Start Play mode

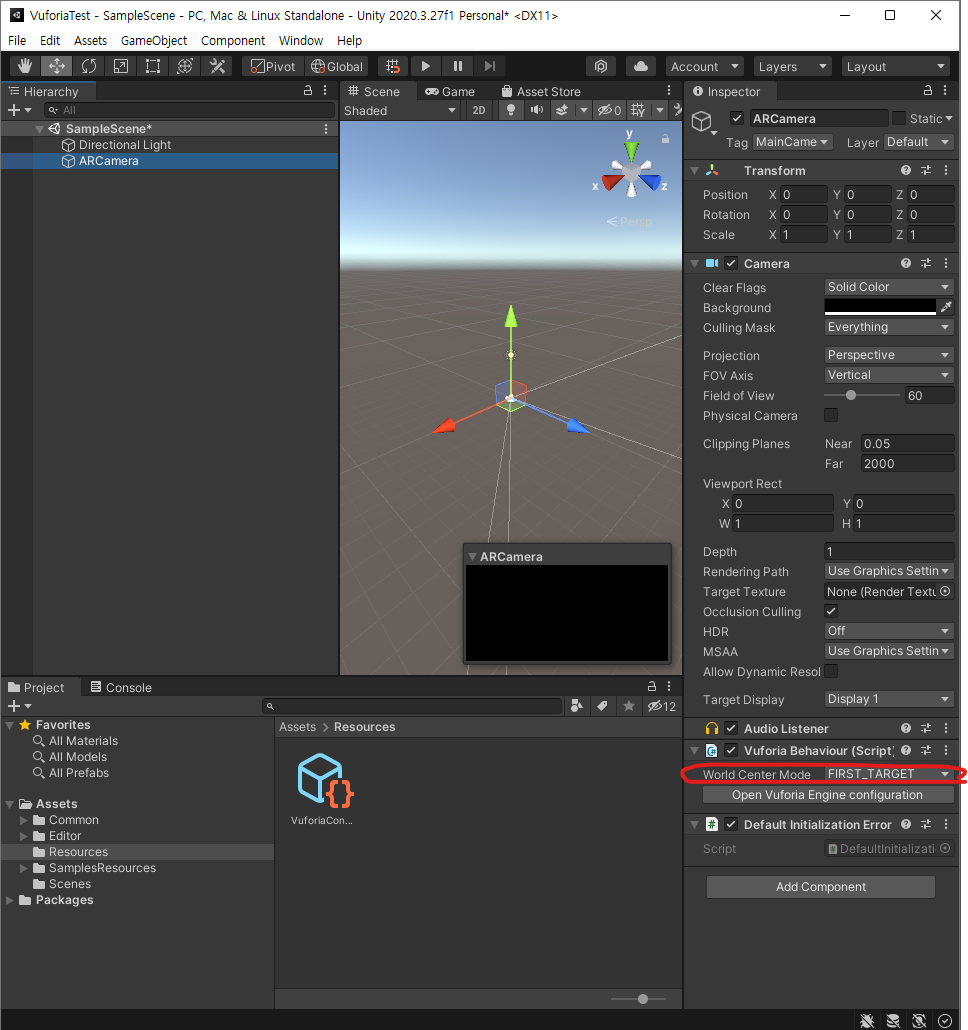426,66
